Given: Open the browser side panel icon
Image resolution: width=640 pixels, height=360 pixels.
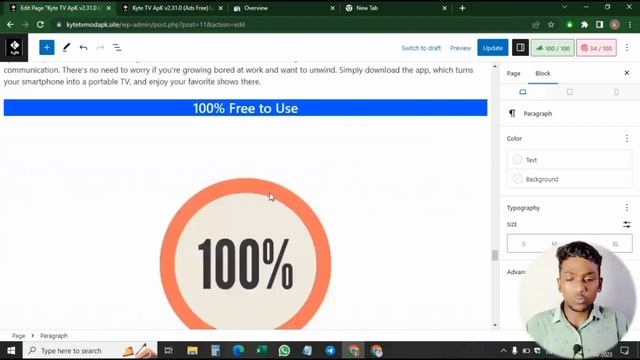Looking at the screenshot, I should click(x=599, y=24).
